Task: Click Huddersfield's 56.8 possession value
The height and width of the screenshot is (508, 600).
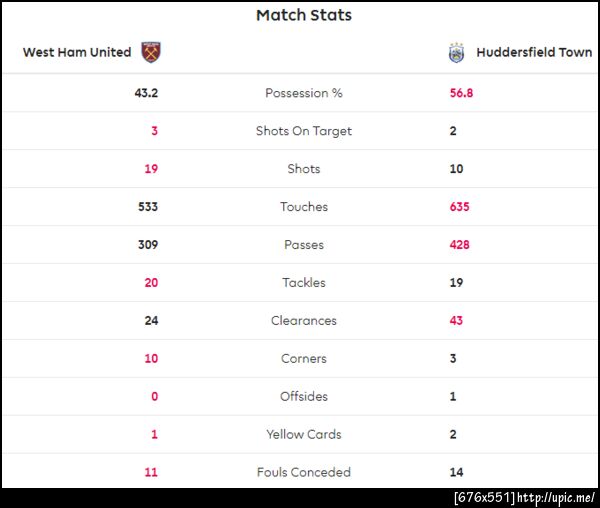Action: (461, 93)
